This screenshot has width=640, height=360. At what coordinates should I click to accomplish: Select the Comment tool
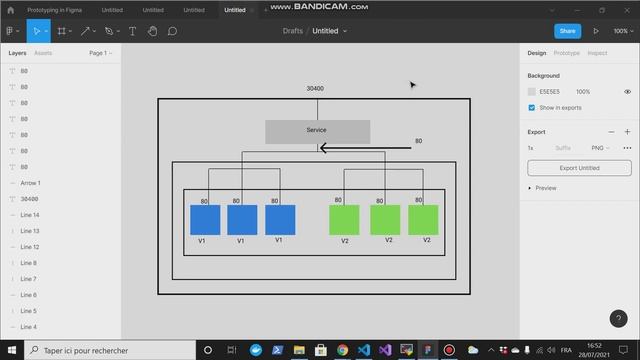(x=172, y=31)
